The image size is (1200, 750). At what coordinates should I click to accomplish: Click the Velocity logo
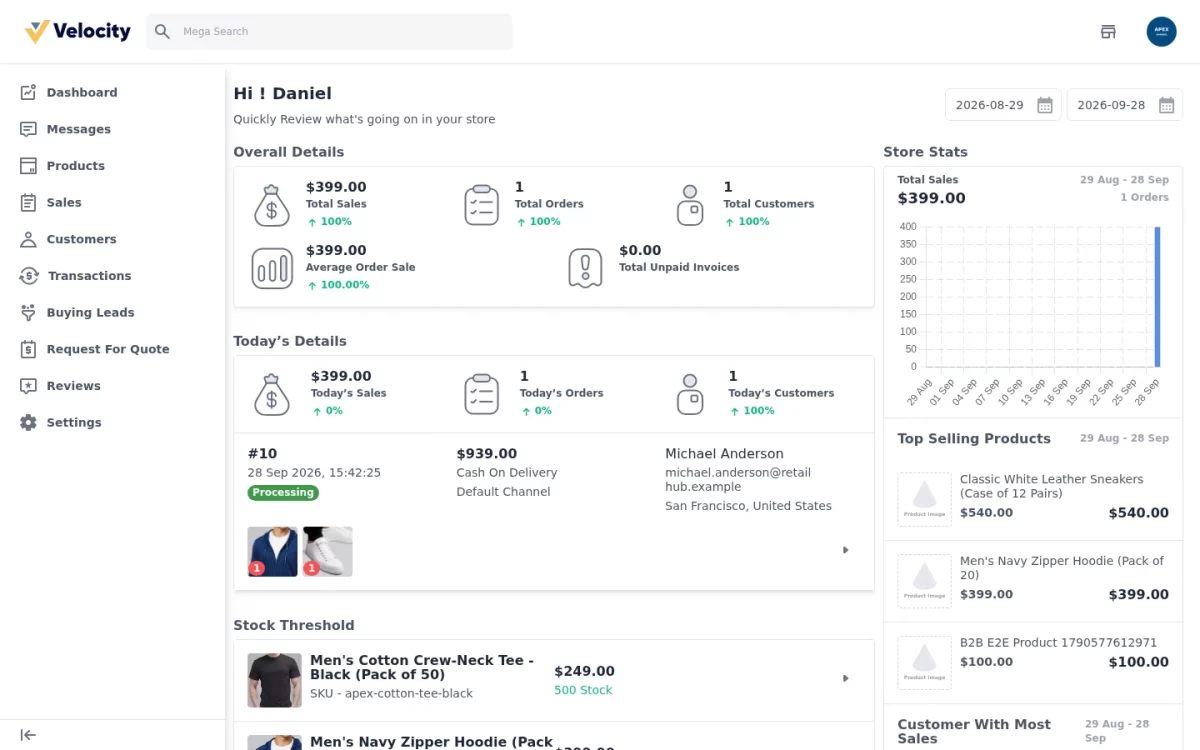(x=78, y=32)
